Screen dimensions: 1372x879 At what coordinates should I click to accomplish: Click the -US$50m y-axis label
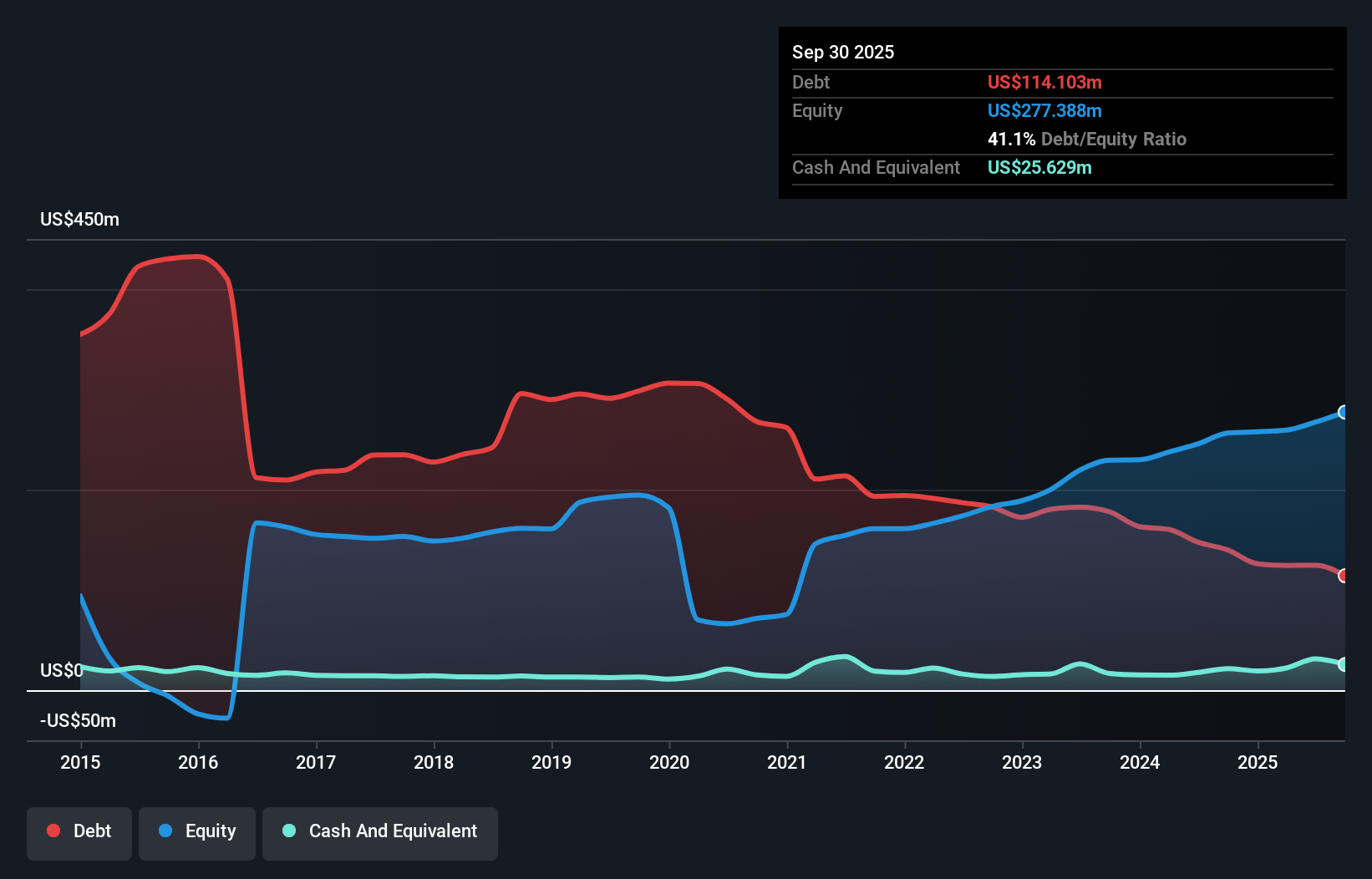point(78,721)
